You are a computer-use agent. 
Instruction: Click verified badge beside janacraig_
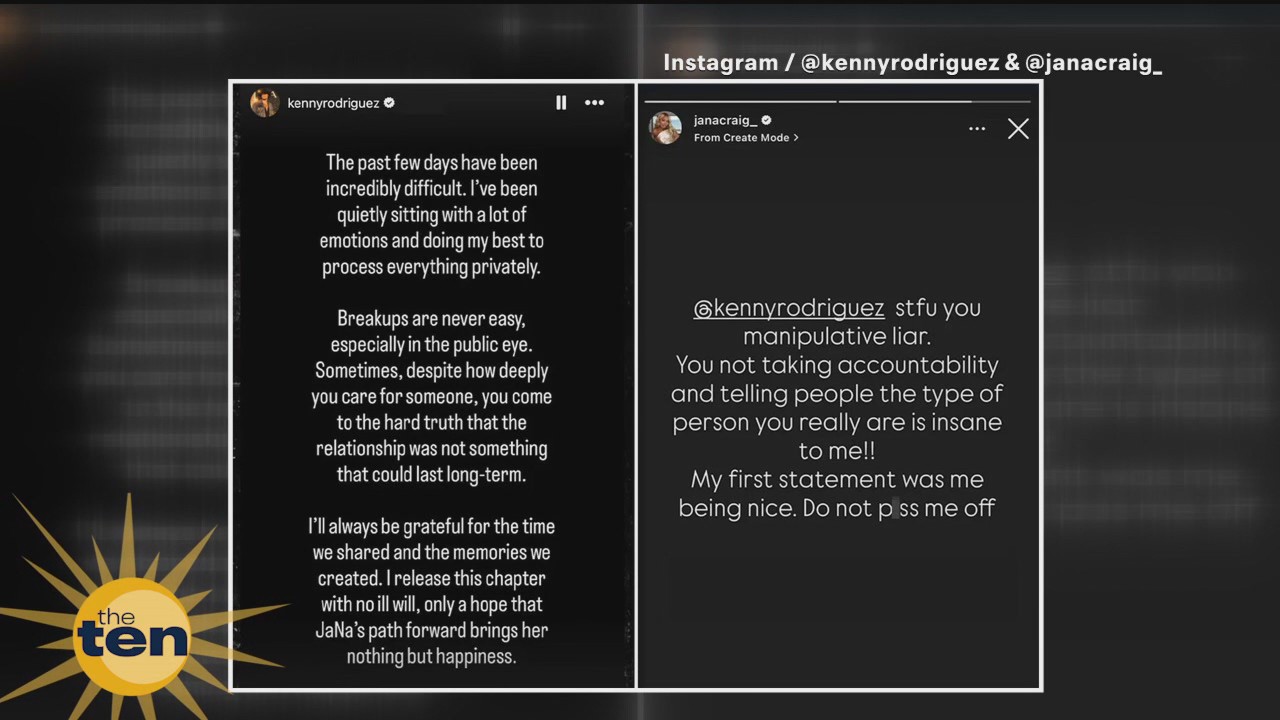(x=767, y=120)
